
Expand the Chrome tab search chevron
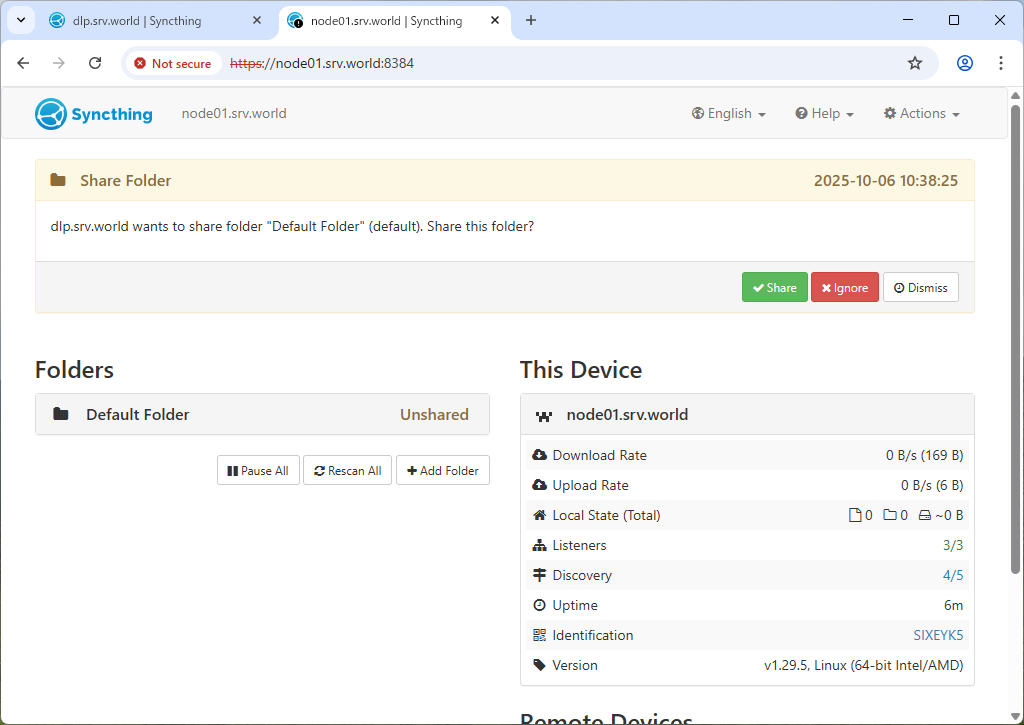(x=20, y=20)
